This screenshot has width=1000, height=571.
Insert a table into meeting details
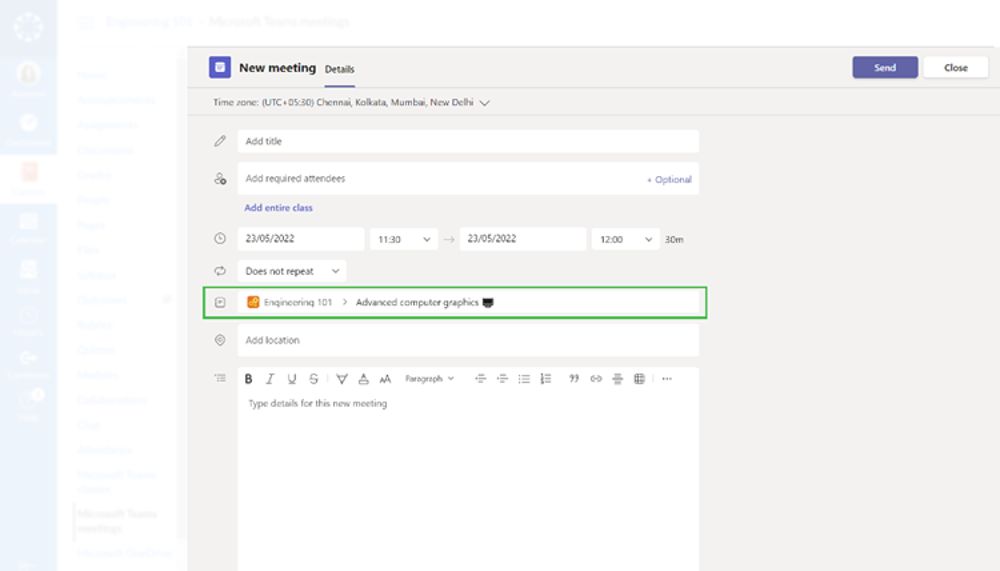[x=639, y=379]
